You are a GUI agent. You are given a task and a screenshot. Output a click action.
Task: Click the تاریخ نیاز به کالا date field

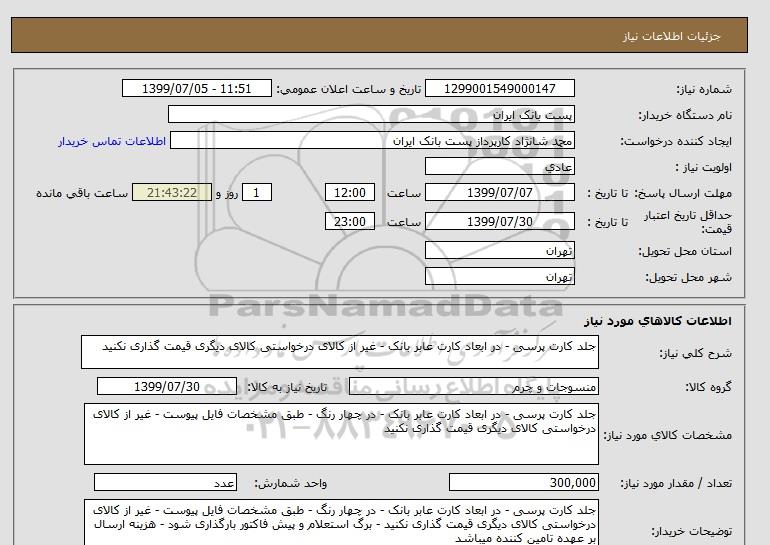pyautogui.click(x=167, y=387)
